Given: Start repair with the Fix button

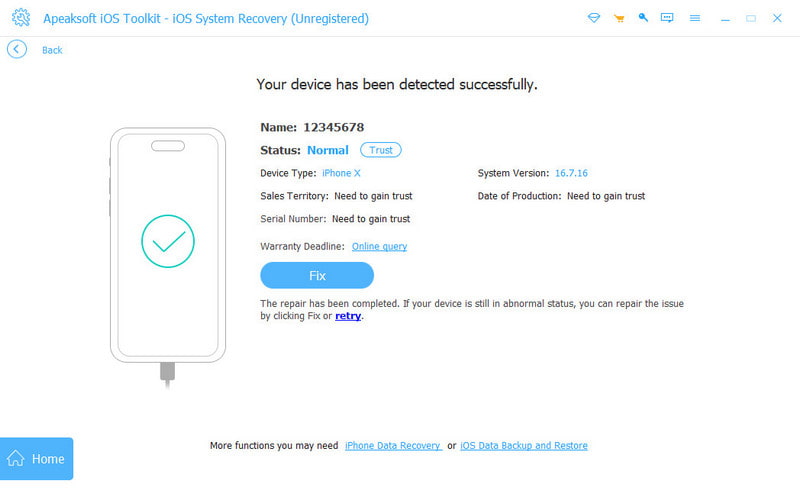Looking at the screenshot, I should [317, 276].
